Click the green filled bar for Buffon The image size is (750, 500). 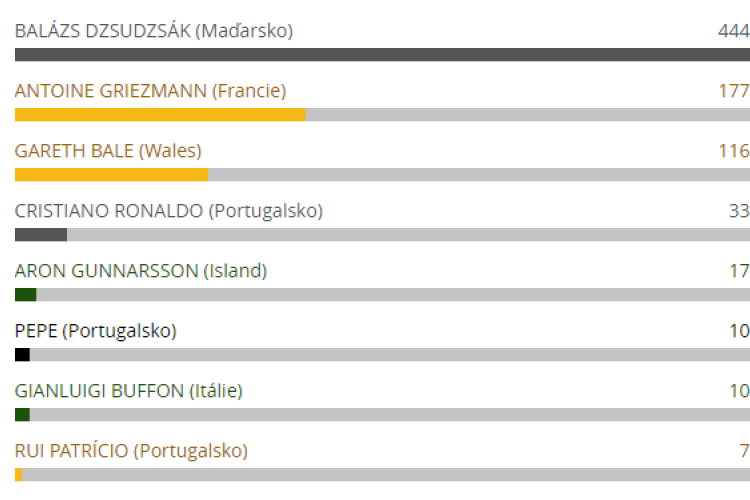point(22,415)
